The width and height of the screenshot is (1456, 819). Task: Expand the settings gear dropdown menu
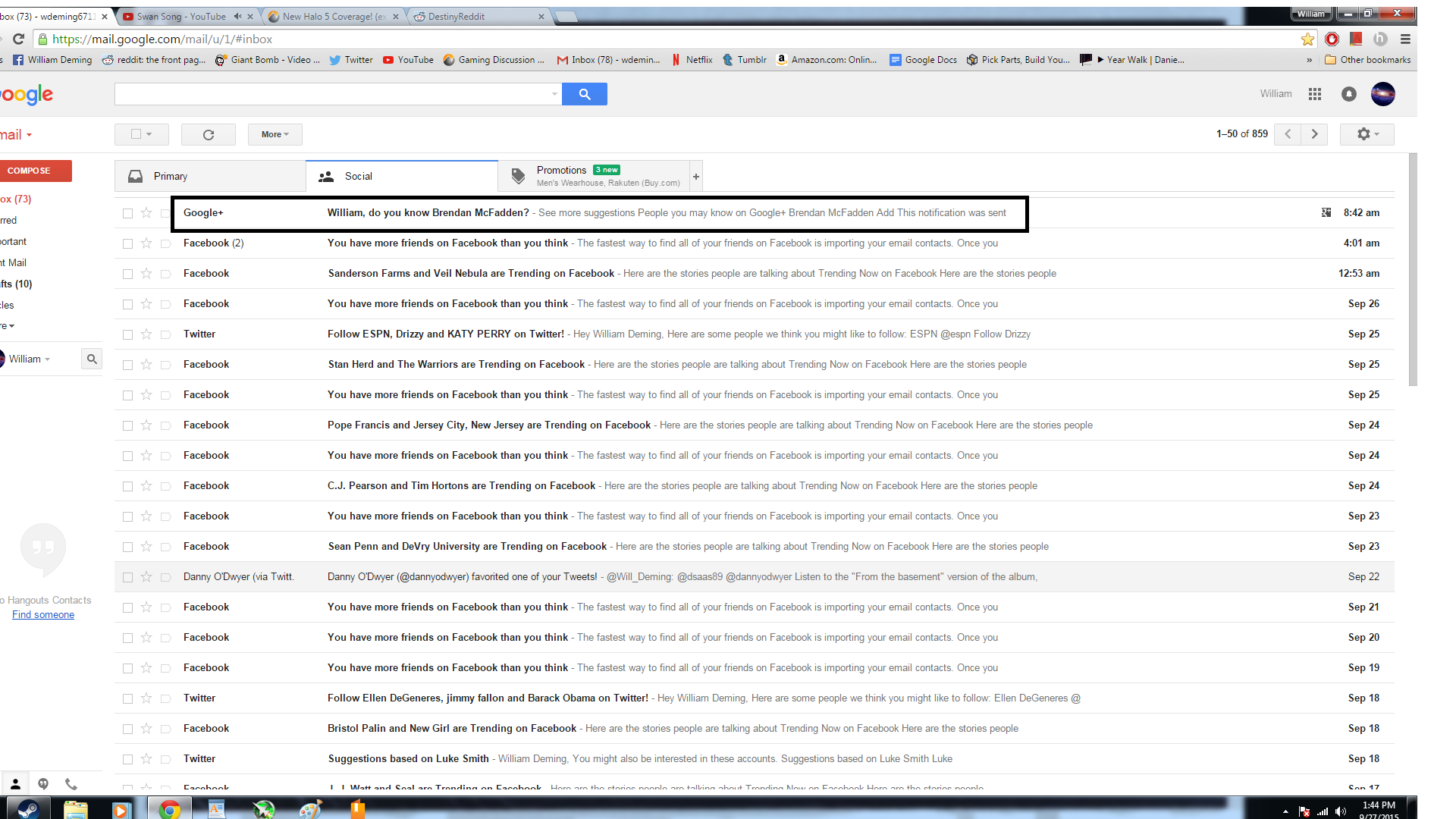(1367, 134)
